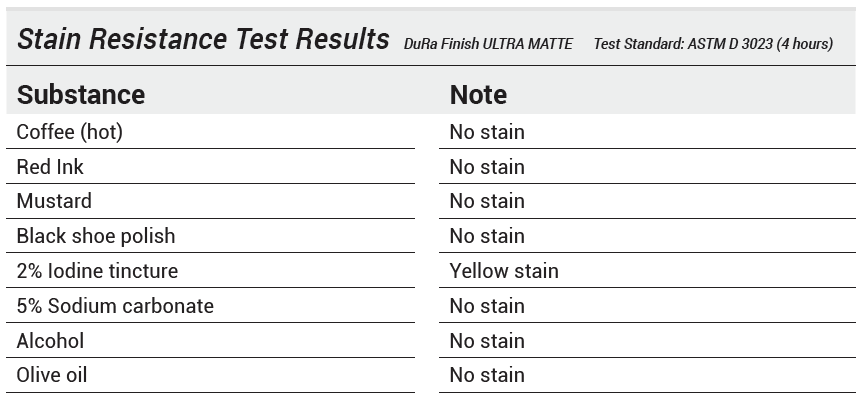Click the 5% Sodium carbonate entry
865x403 pixels.
[x=115, y=306]
